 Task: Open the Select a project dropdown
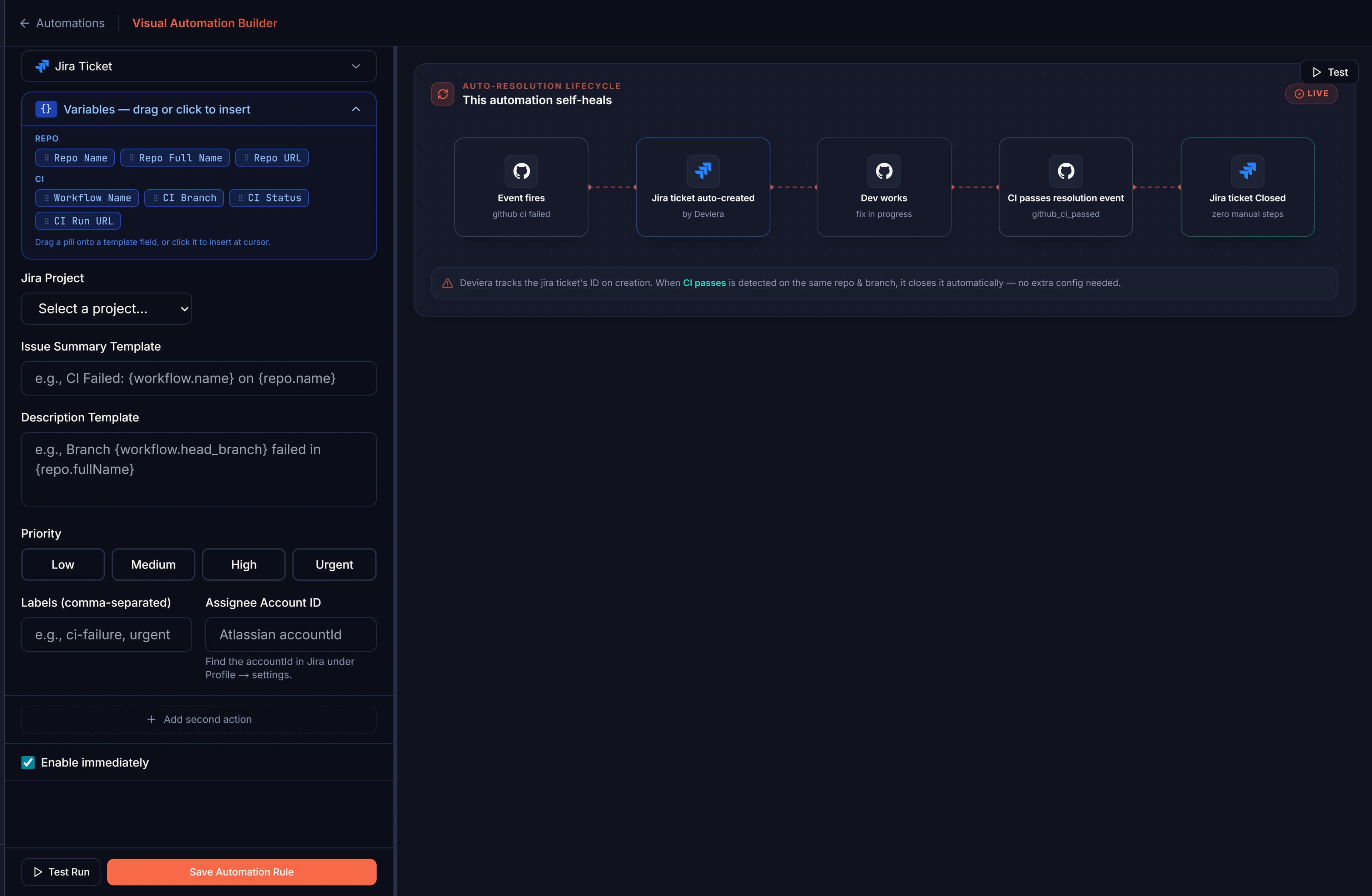106,309
